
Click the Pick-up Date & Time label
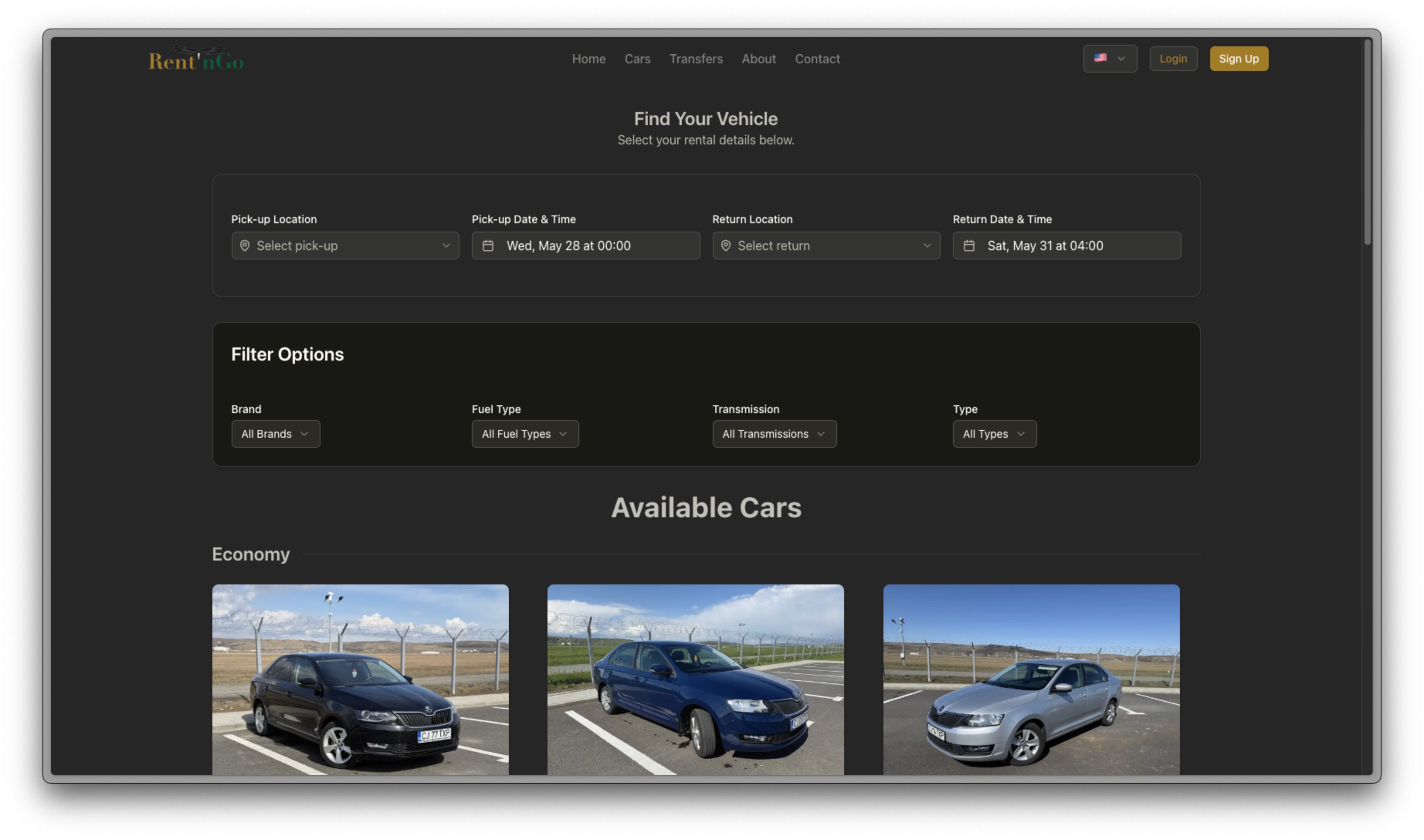tap(524, 220)
